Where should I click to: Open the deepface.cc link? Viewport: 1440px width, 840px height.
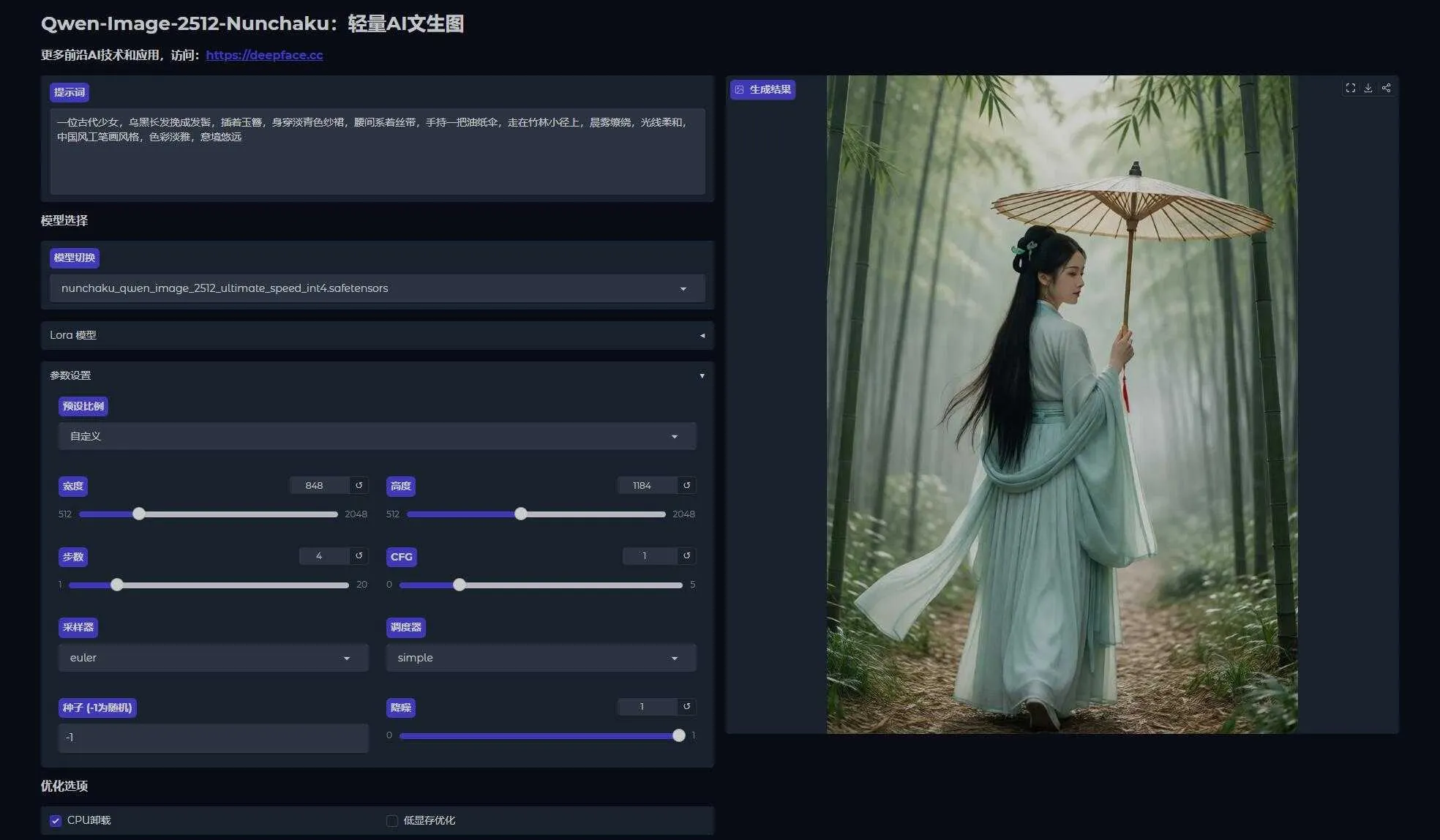(x=264, y=55)
